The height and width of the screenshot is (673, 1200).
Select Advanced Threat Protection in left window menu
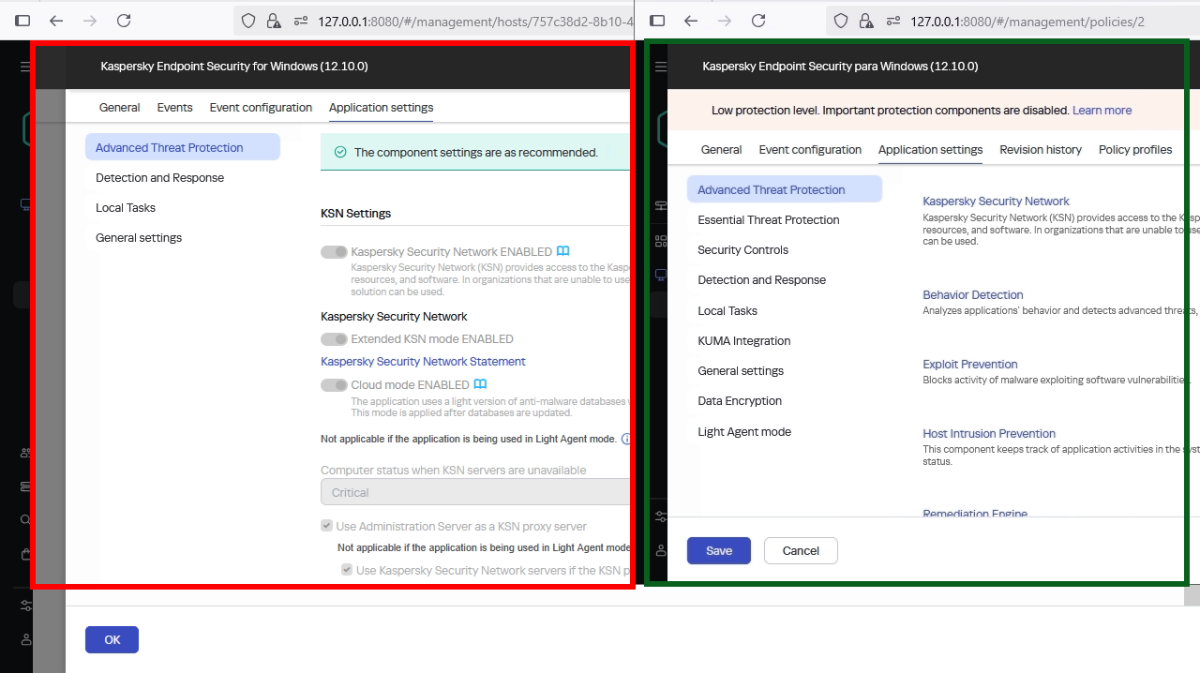tap(182, 148)
